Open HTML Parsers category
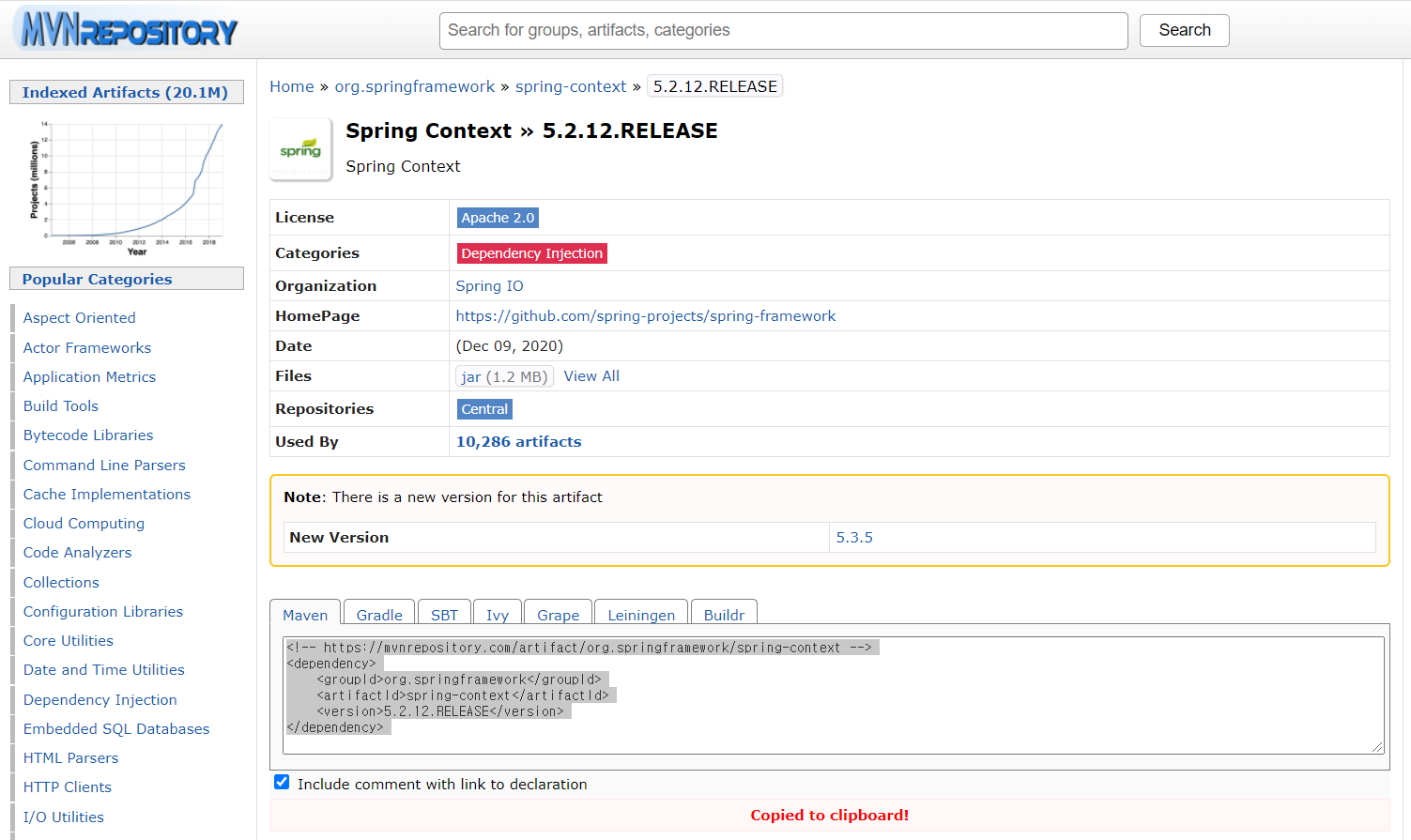Image resolution: width=1411 pixels, height=840 pixels. (x=71, y=758)
